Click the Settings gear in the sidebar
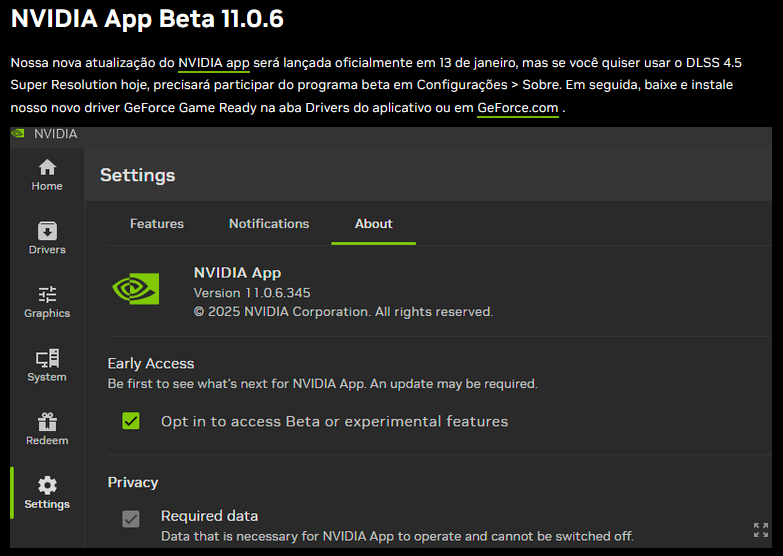Screen dimensions: 783x556 47,486
